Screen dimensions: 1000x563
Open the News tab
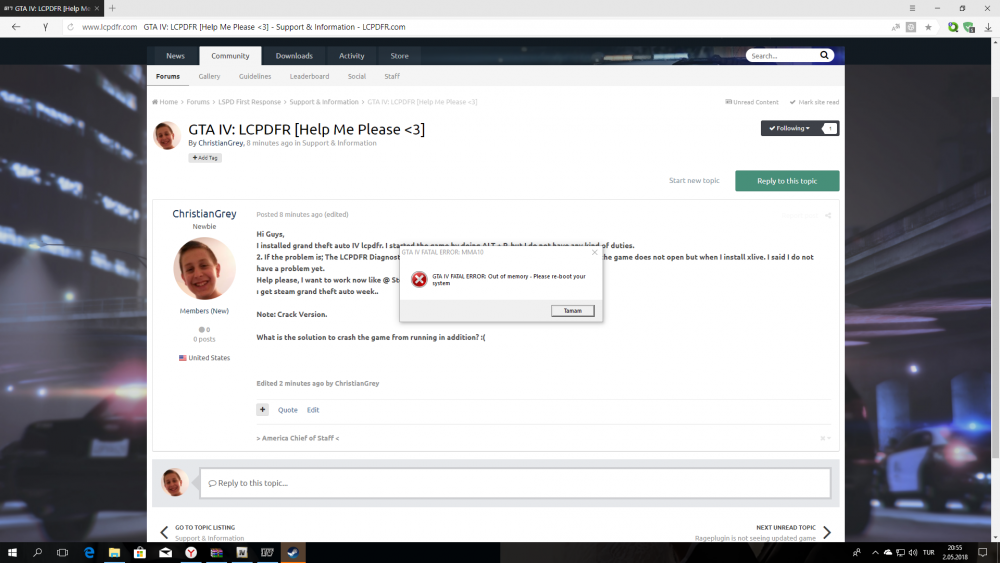[x=175, y=56]
